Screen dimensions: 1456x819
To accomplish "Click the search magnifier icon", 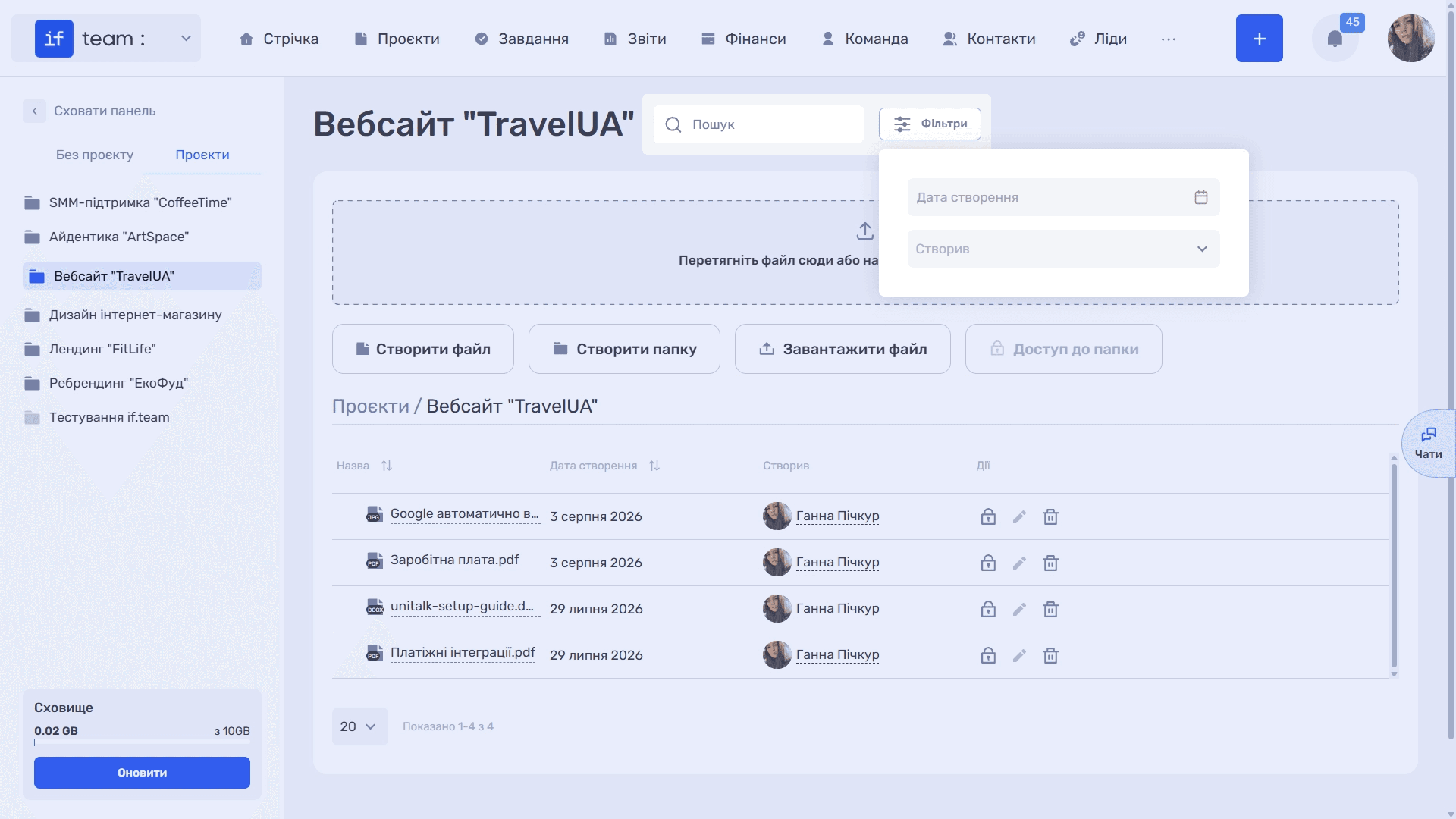I will tap(673, 124).
